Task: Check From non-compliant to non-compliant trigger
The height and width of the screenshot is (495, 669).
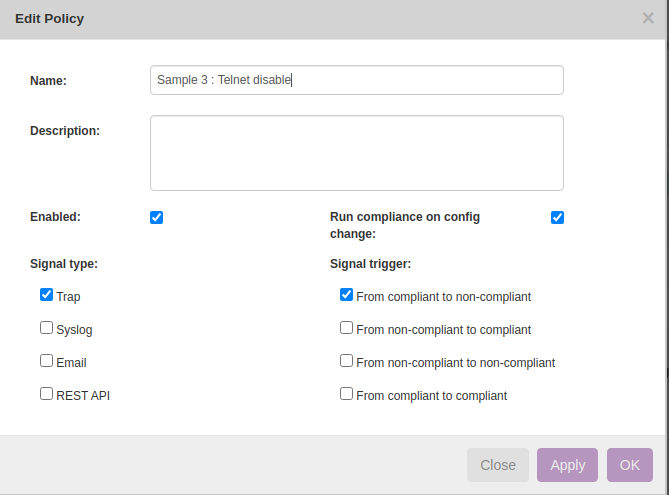Action: pyautogui.click(x=346, y=361)
